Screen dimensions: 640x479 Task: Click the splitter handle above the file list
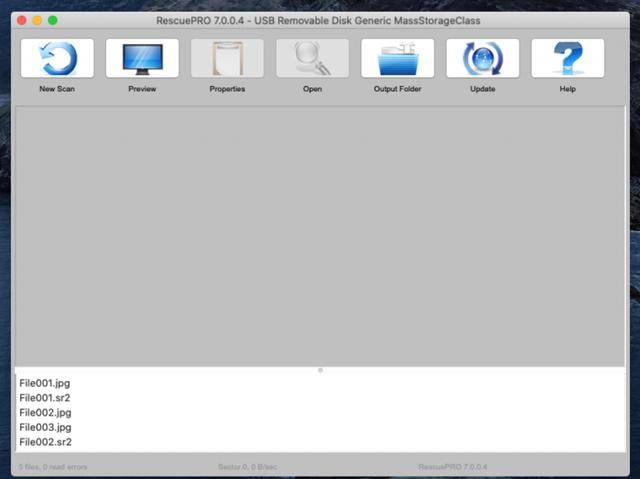coord(320,370)
